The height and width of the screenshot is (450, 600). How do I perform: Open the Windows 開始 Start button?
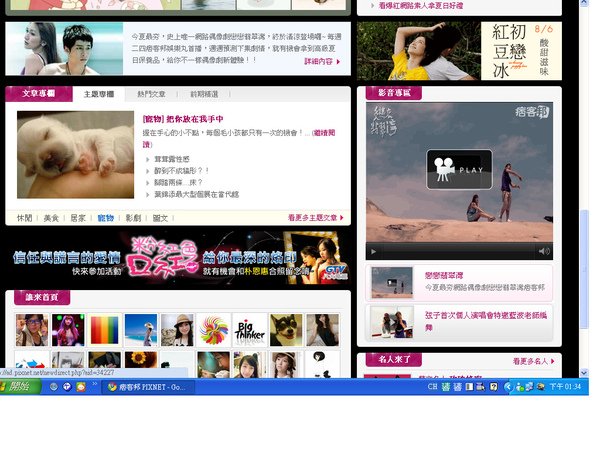(20, 386)
